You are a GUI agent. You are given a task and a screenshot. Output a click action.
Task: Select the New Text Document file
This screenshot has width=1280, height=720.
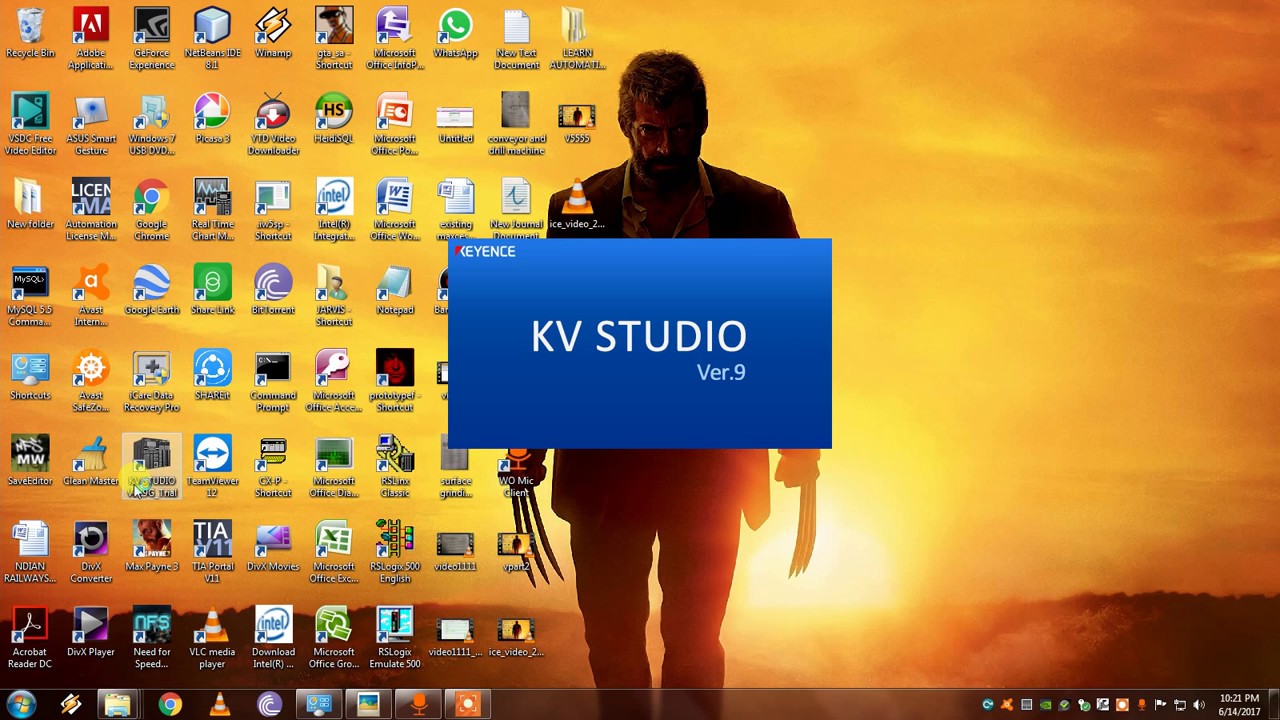(516, 40)
